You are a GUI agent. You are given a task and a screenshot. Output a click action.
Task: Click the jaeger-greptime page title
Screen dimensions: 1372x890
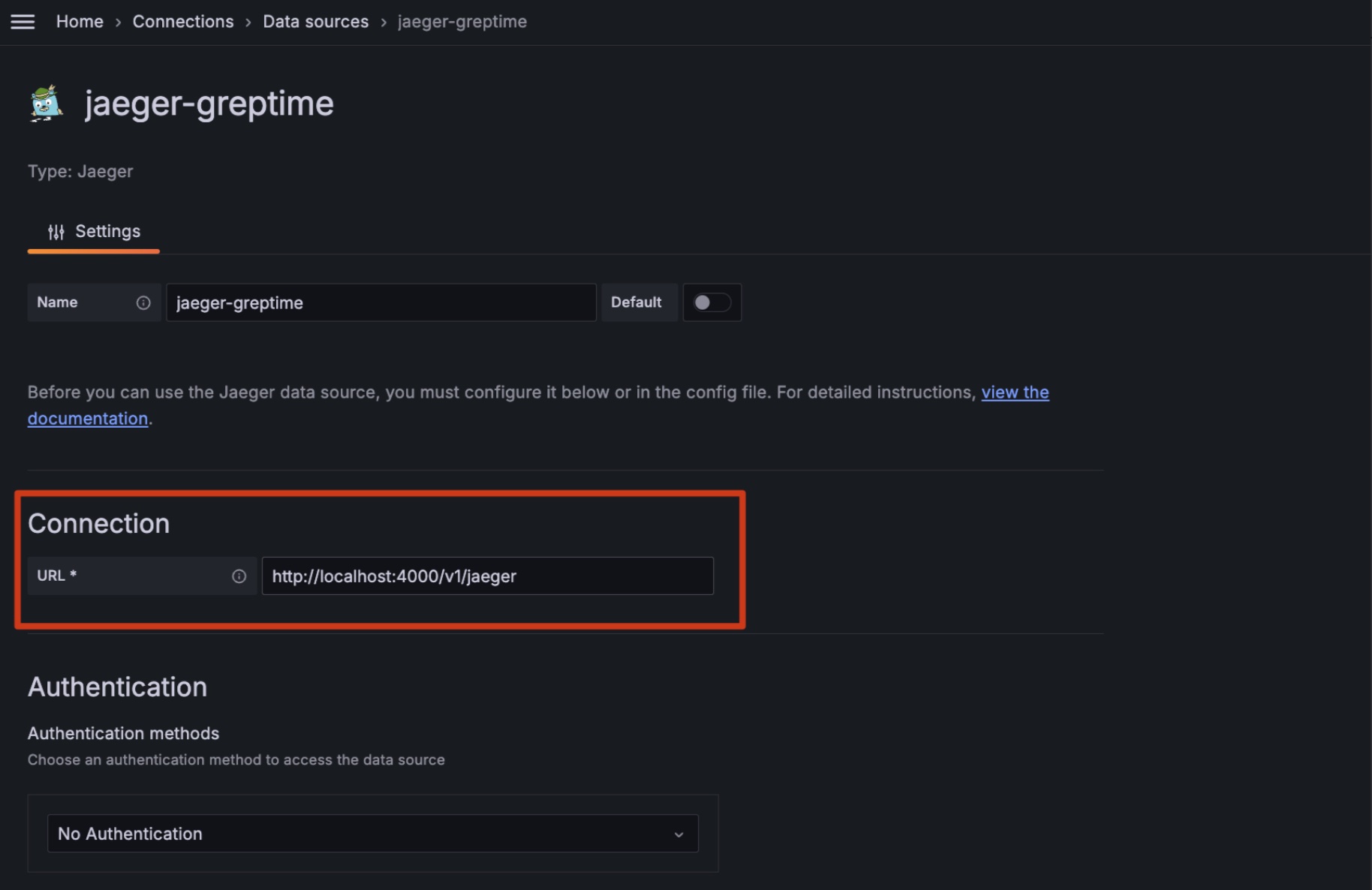(x=209, y=104)
